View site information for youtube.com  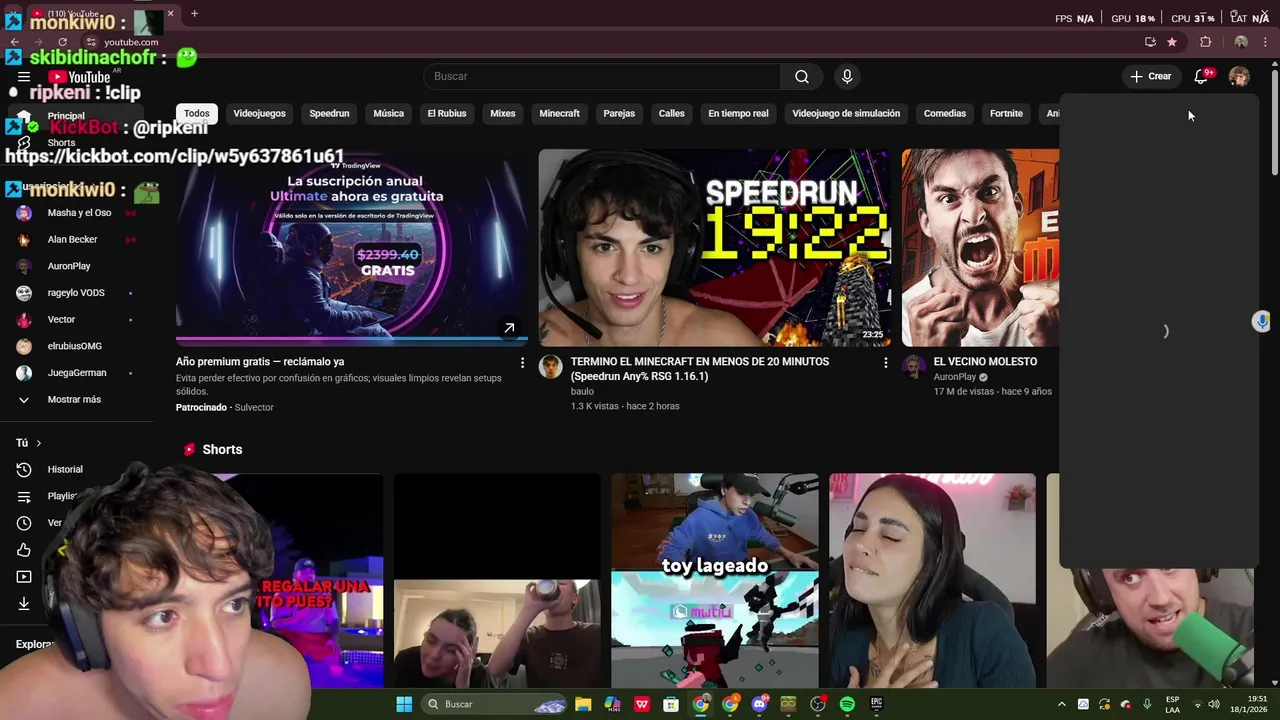(x=90, y=42)
